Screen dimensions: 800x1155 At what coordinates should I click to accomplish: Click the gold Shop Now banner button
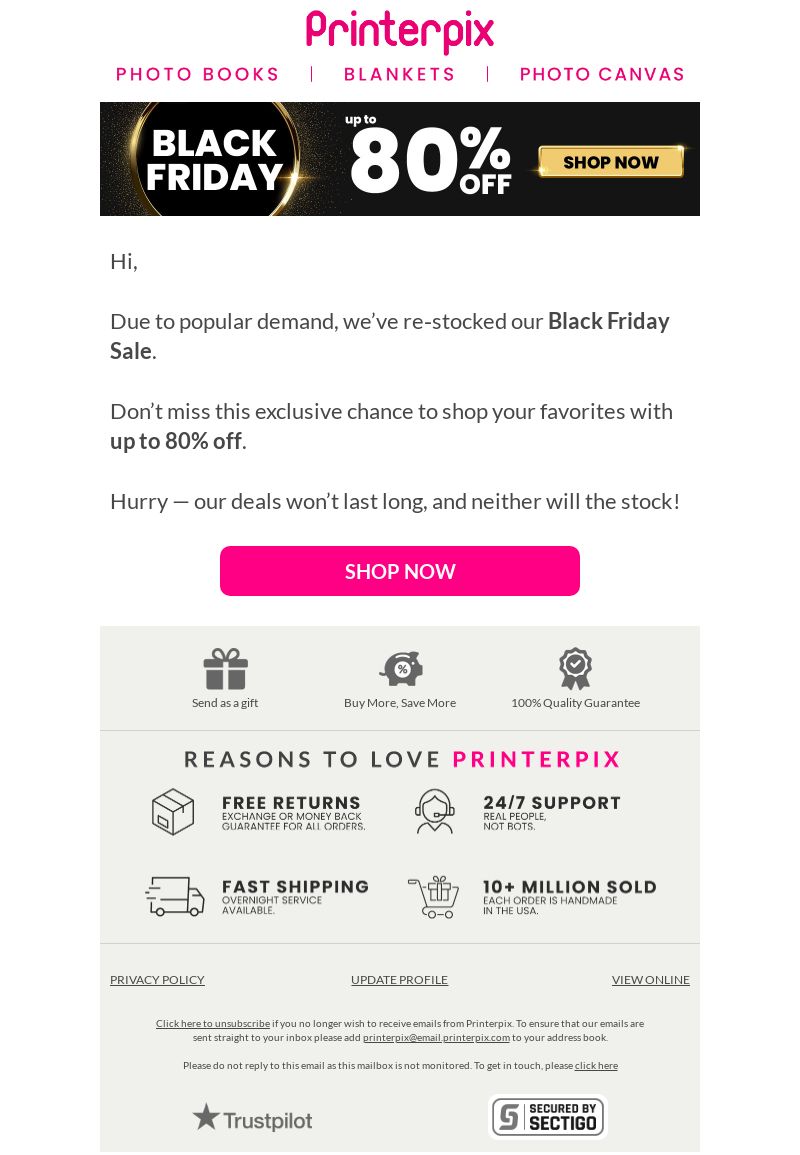tap(611, 162)
